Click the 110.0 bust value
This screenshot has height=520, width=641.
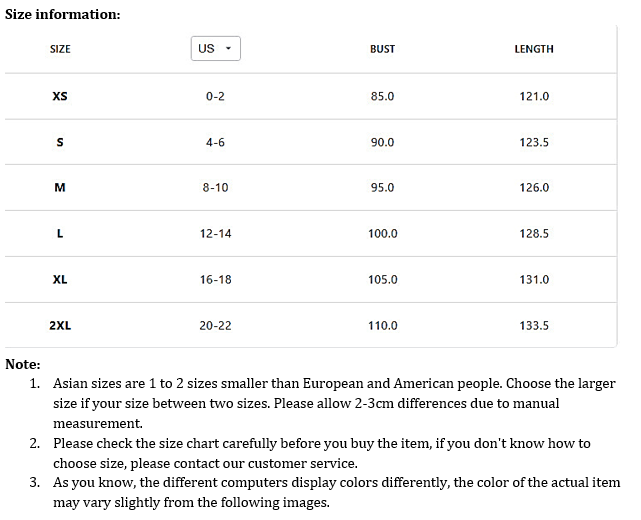[x=382, y=326]
